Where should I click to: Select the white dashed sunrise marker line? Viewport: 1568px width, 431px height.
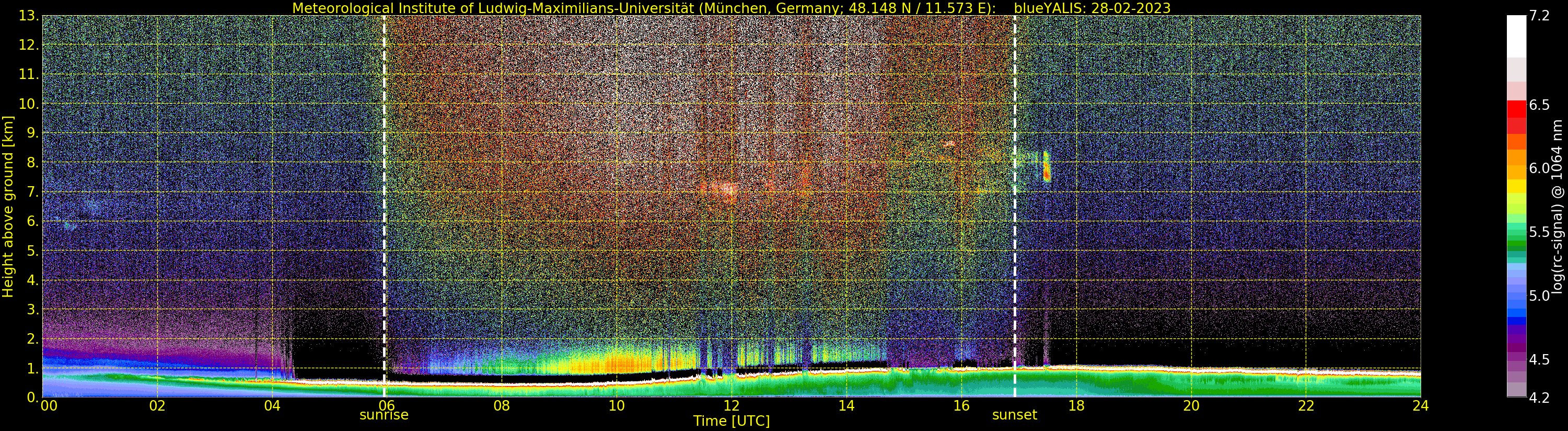tap(384, 206)
